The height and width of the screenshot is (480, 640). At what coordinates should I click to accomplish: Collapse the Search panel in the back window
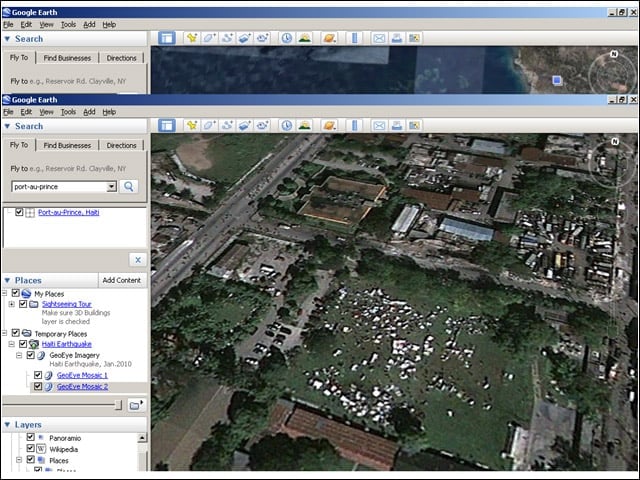[7, 39]
